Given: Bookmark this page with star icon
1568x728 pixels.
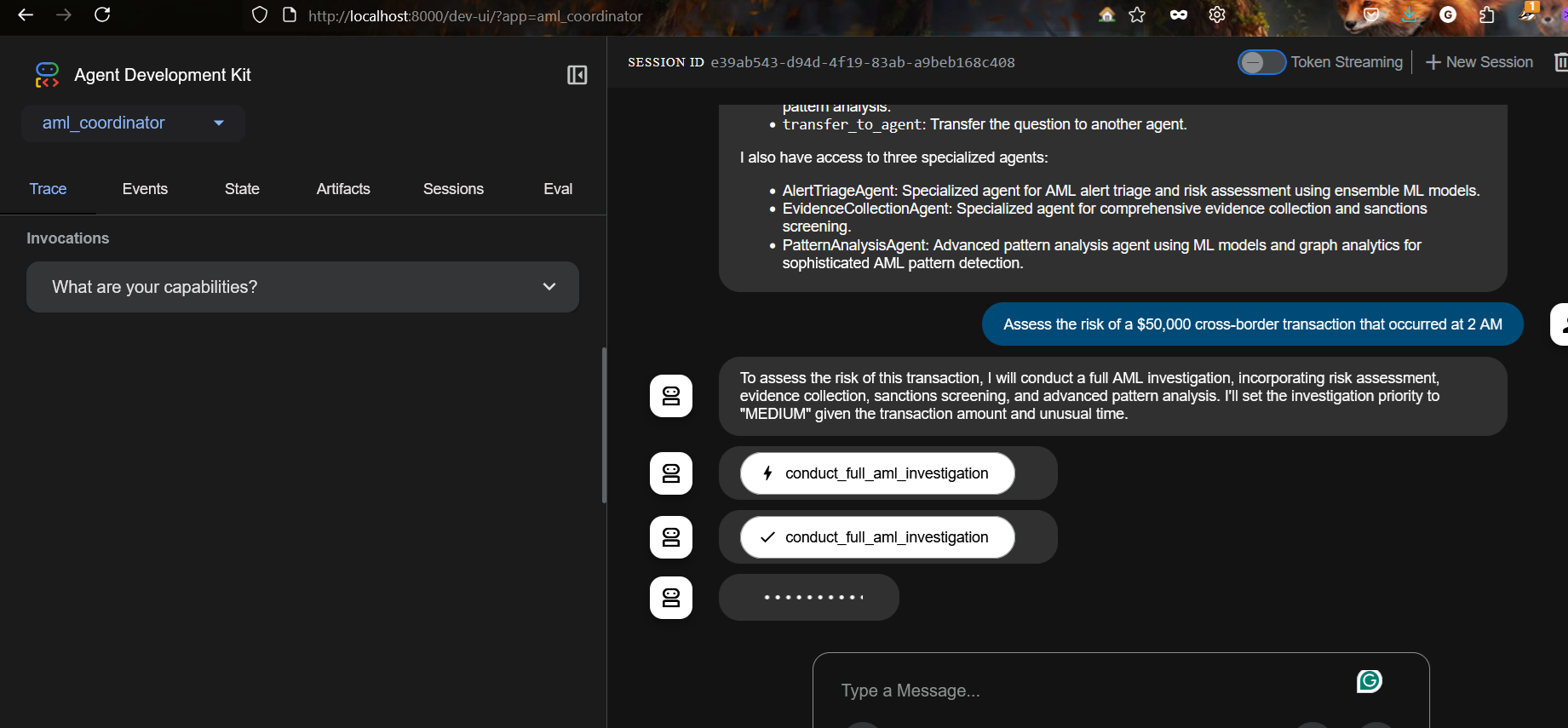Looking at the screenshot, I should (1137, 14).
